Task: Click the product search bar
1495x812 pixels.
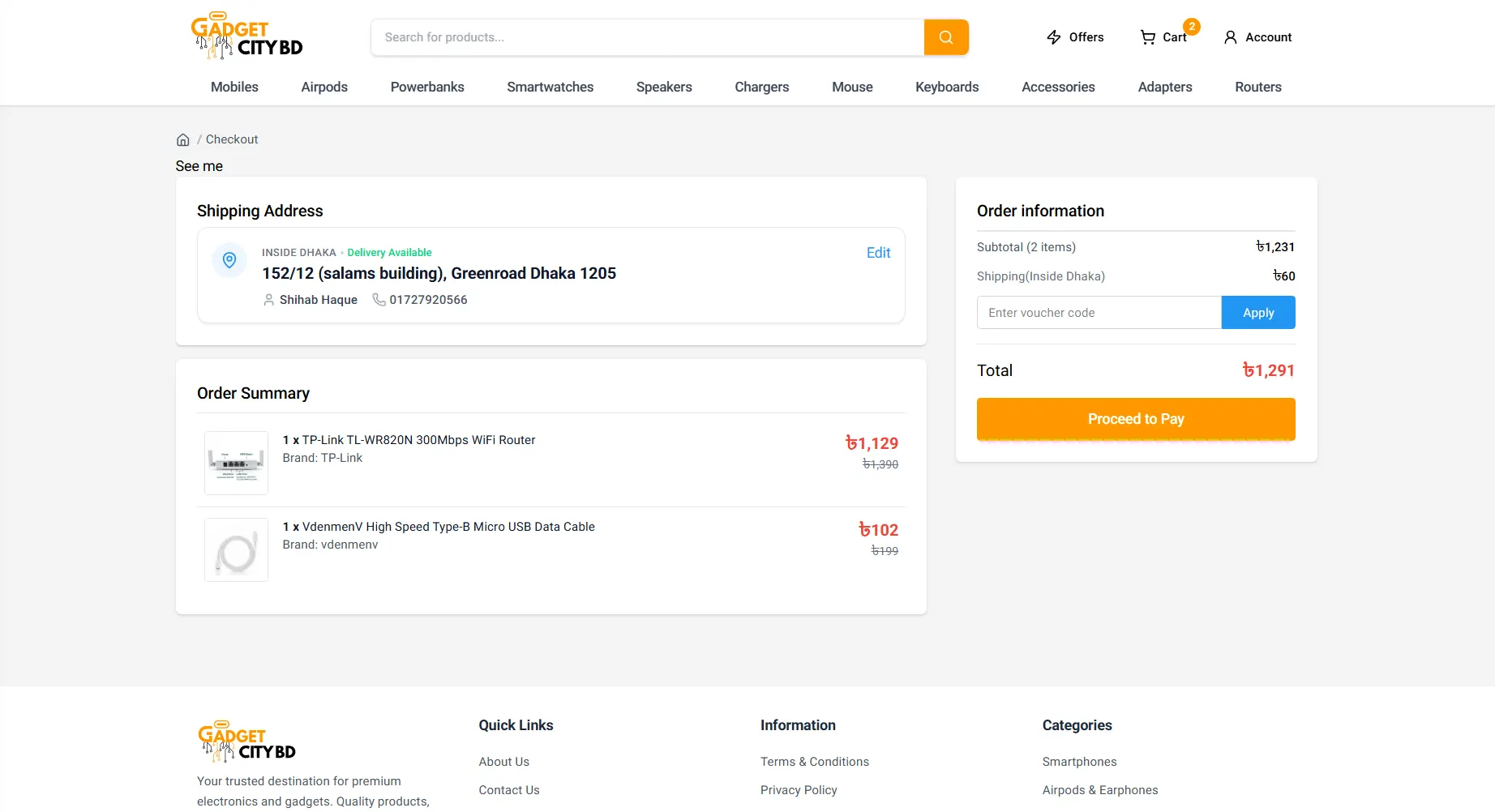Action: pos(646,37)
